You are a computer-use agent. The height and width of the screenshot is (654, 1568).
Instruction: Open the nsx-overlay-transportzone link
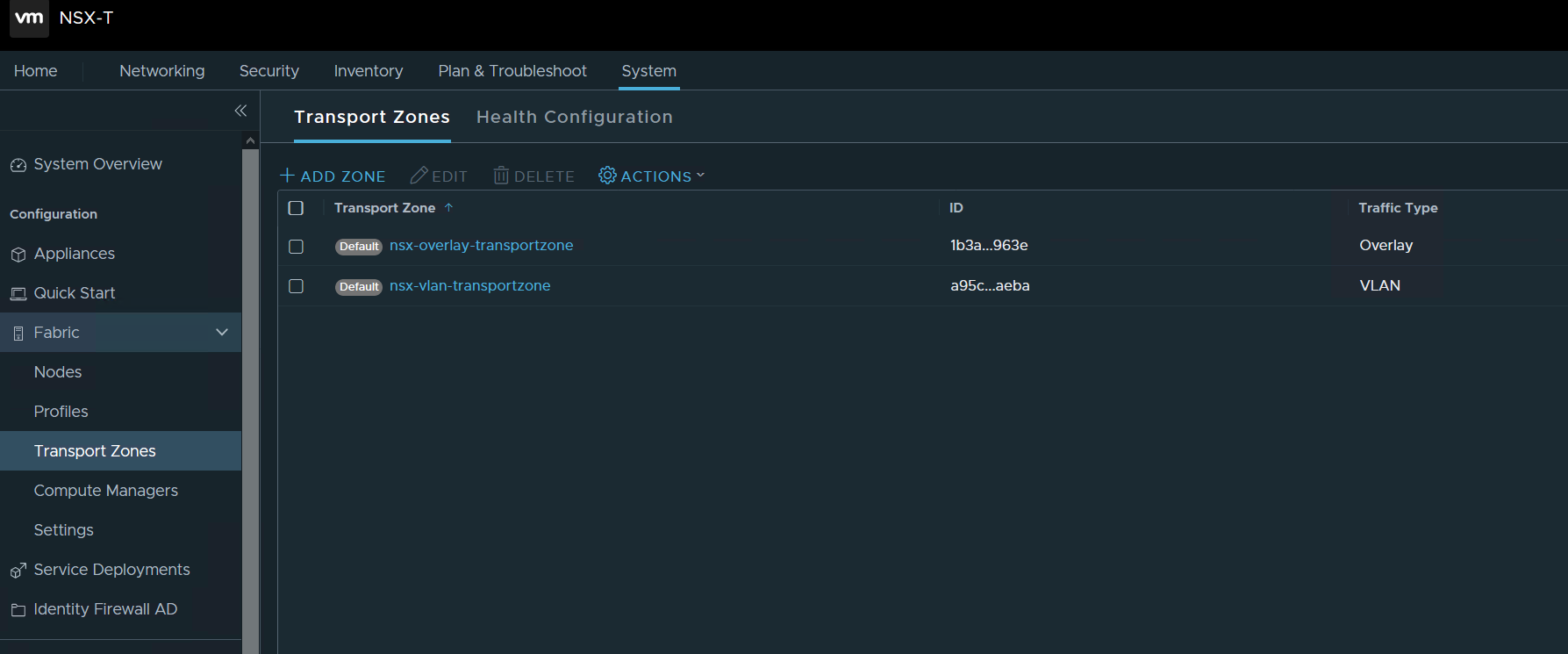482,246
